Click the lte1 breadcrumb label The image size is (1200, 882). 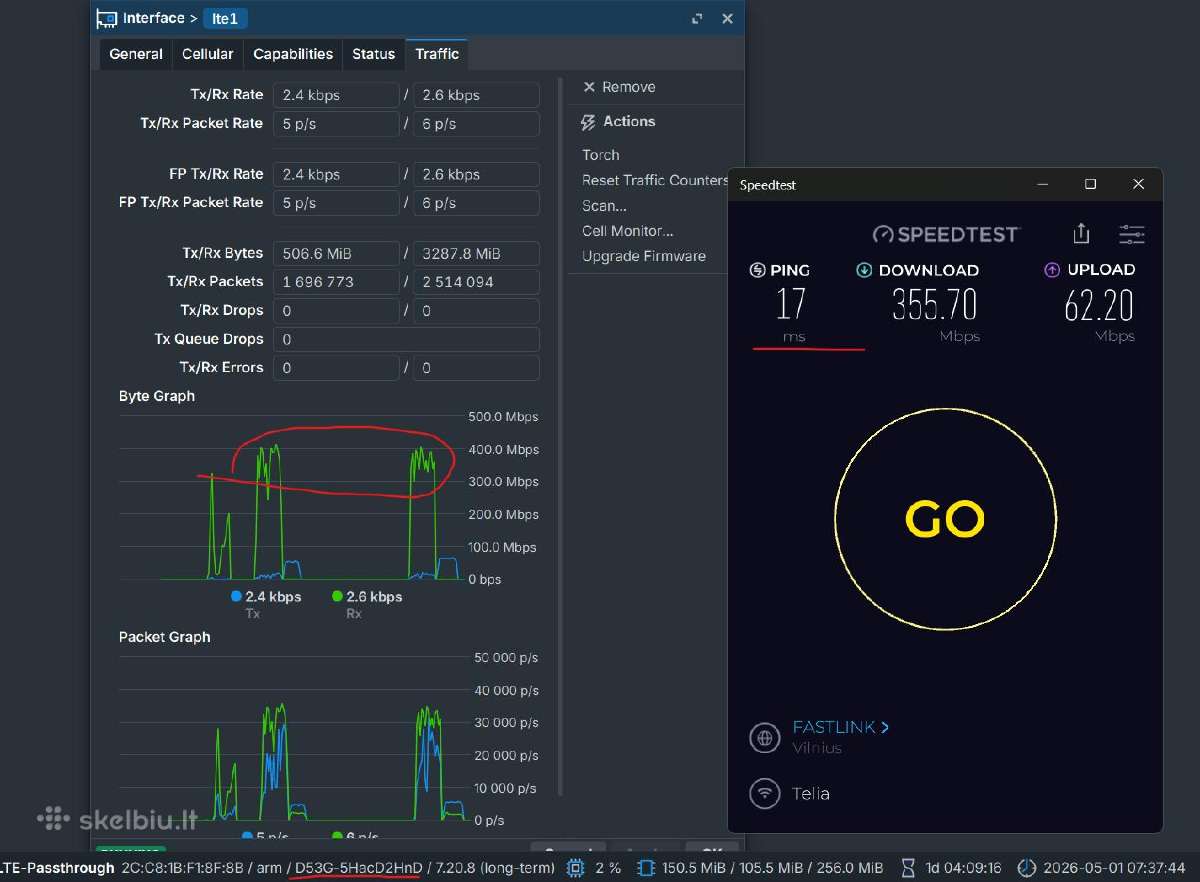pos(225,18)
